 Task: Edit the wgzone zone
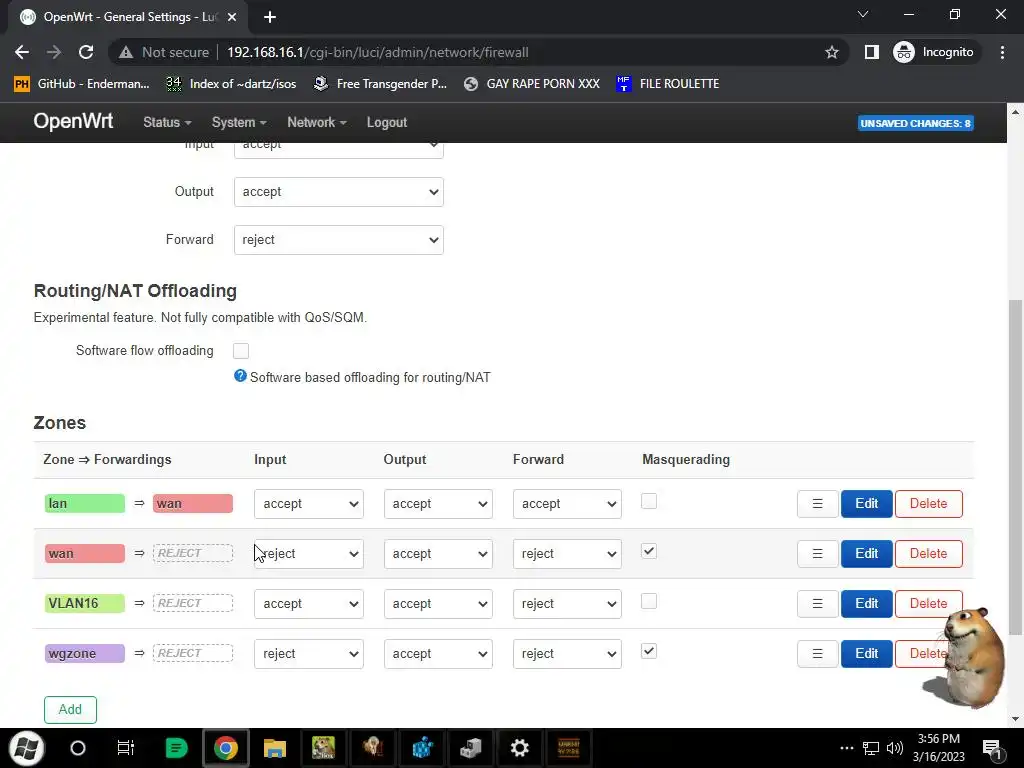point(867,653)
